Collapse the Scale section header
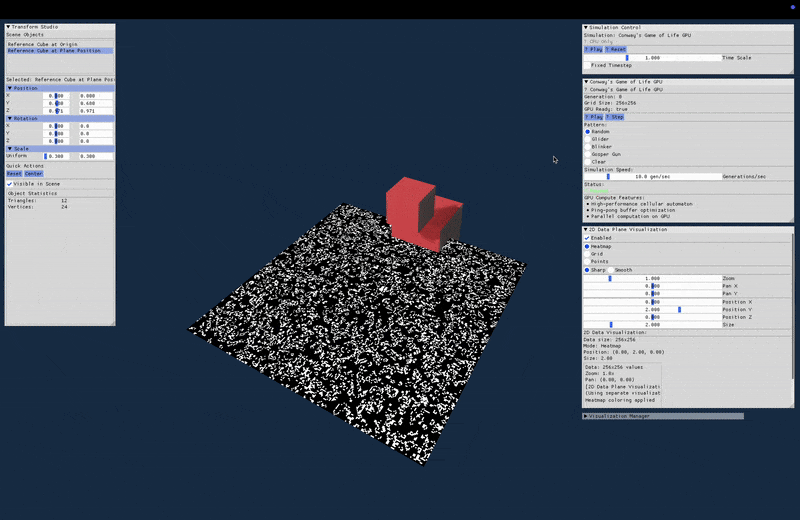The height and width of the screenshot is (520, 800). tap(60, 148)
